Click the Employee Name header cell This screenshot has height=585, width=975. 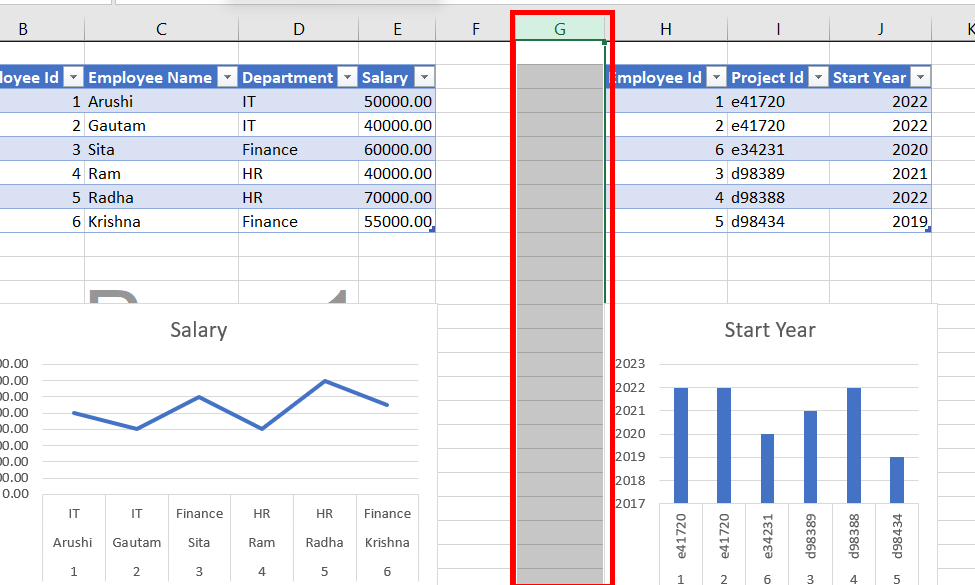coord(161,77)
